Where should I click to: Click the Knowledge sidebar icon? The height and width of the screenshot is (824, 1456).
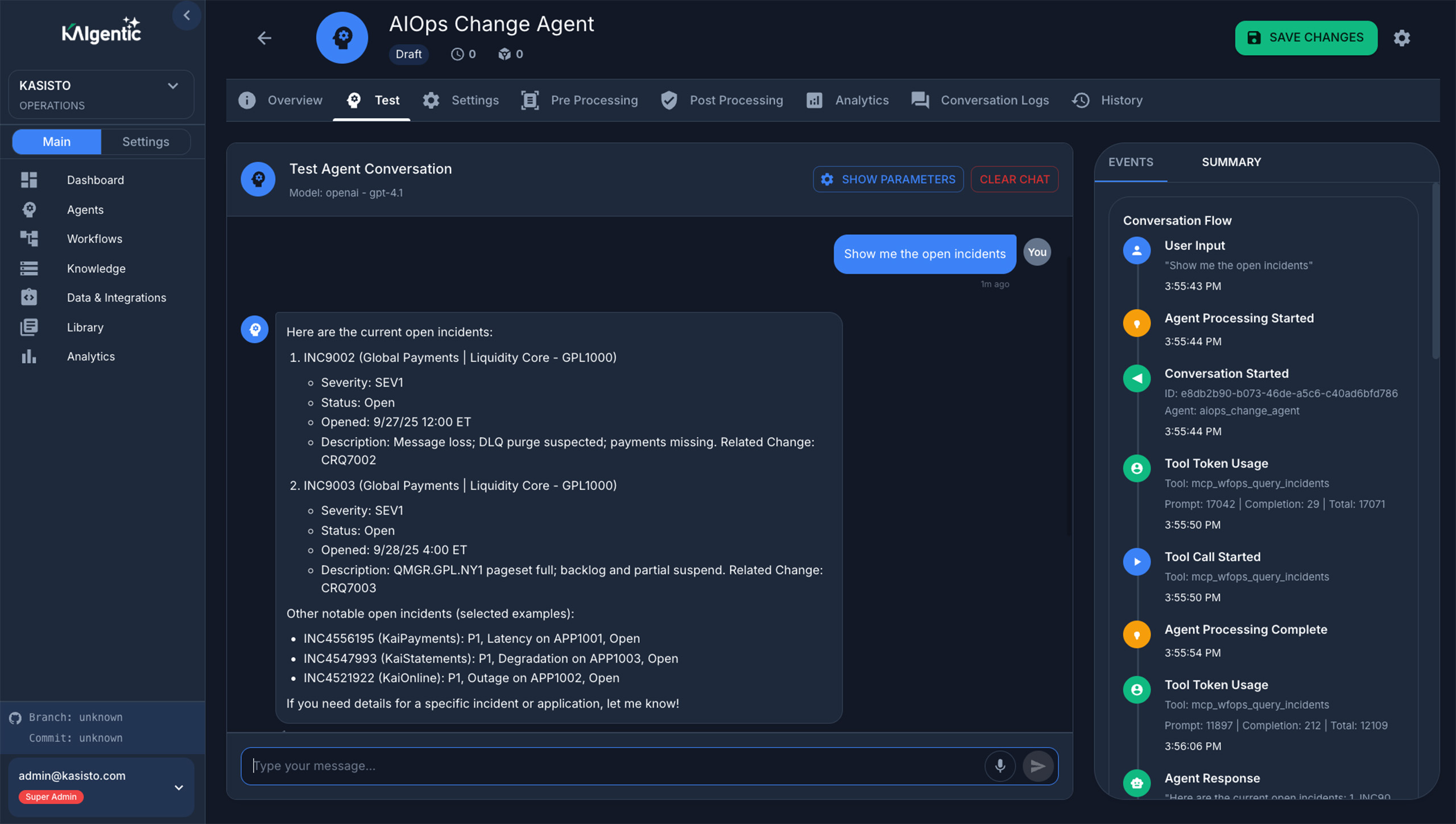[x=29, y=268]
